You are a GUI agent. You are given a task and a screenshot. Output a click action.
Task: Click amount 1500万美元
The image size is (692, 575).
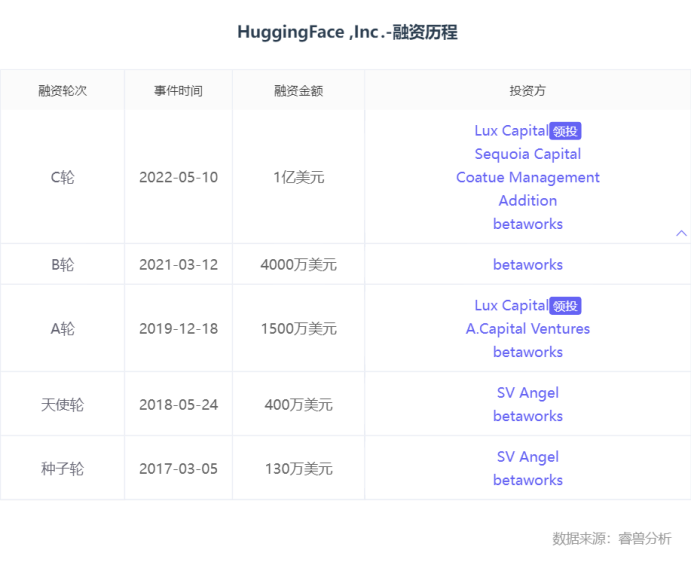tap(298, 329)
